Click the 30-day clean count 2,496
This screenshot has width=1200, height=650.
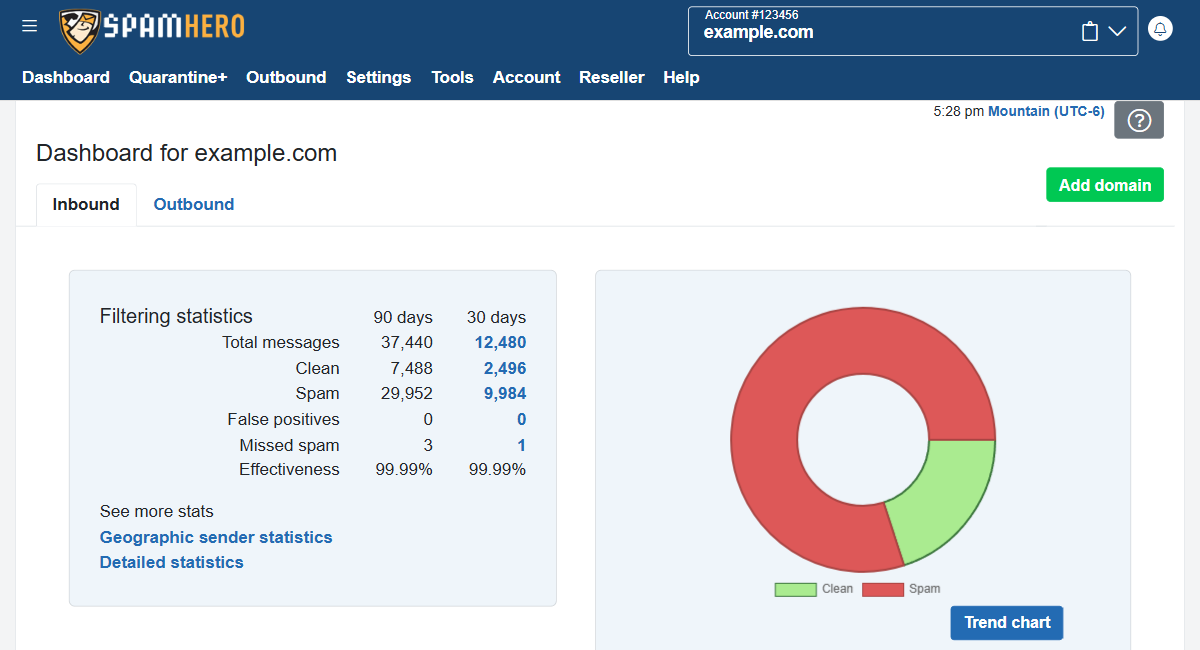tap(505, 368)
